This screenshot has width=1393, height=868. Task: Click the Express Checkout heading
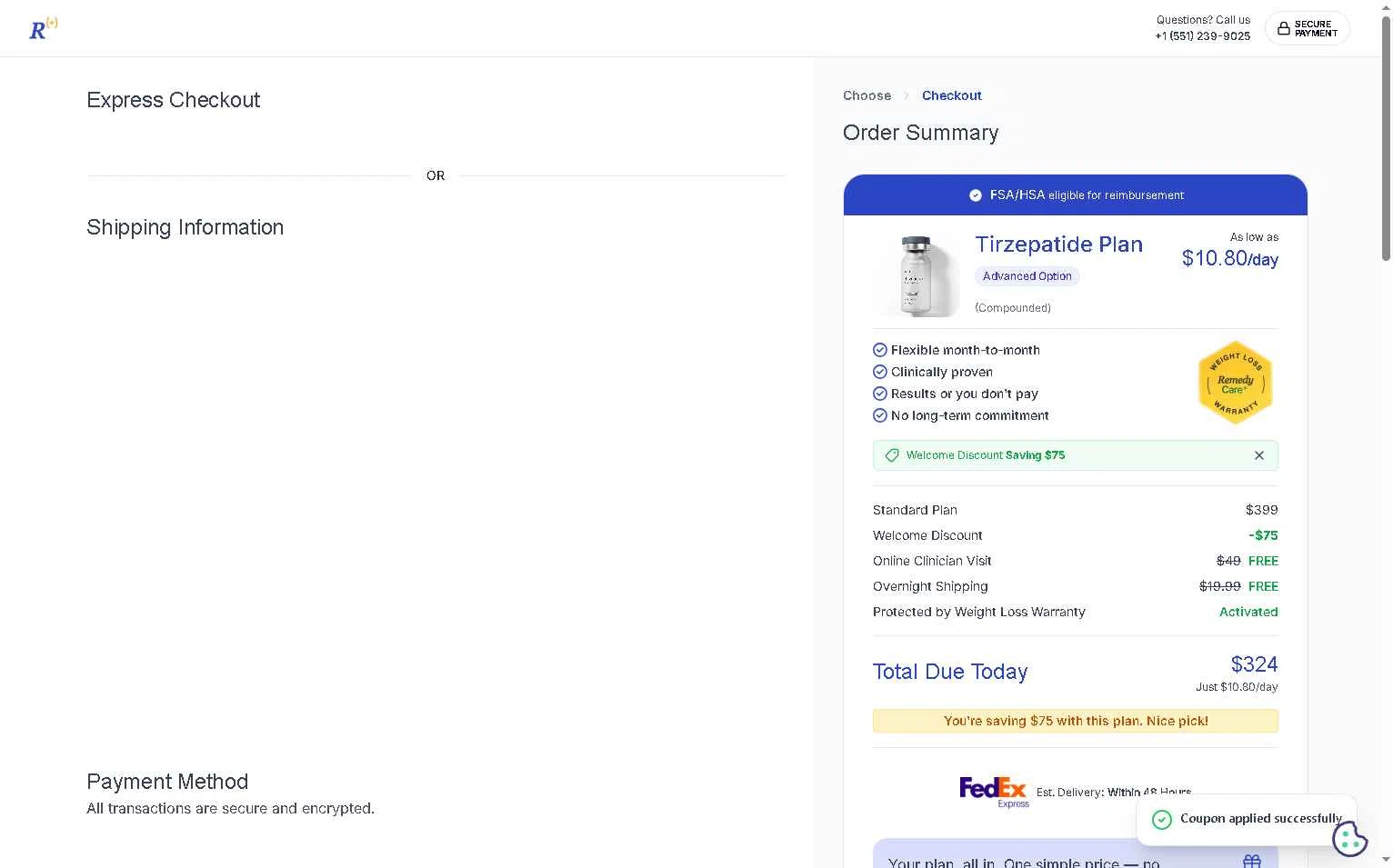(173, 100)
